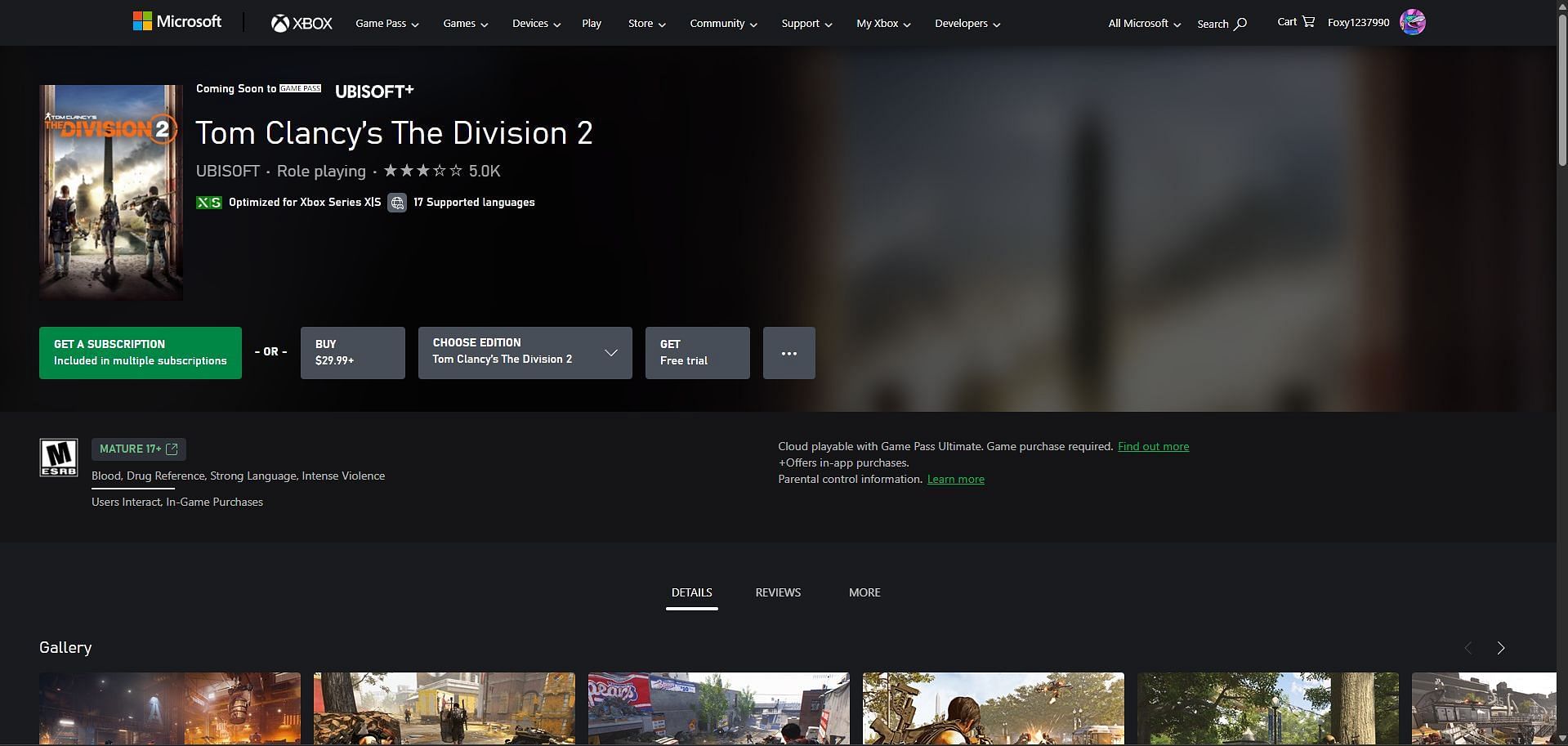The height and width of the screenshot is (746, 1568).
Task: Open the gallery screenshot with yellow buildings
Action: pos(444,708)
